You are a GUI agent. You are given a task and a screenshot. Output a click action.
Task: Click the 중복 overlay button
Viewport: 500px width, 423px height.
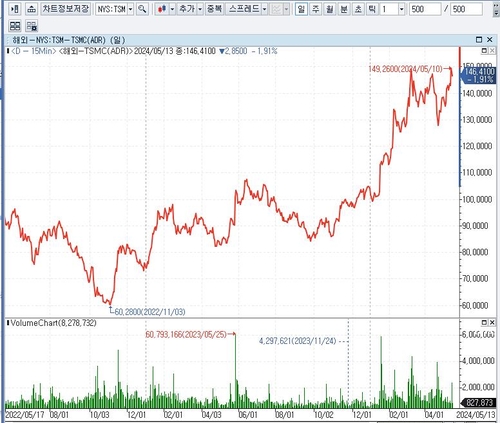click(x=214, y=9)
